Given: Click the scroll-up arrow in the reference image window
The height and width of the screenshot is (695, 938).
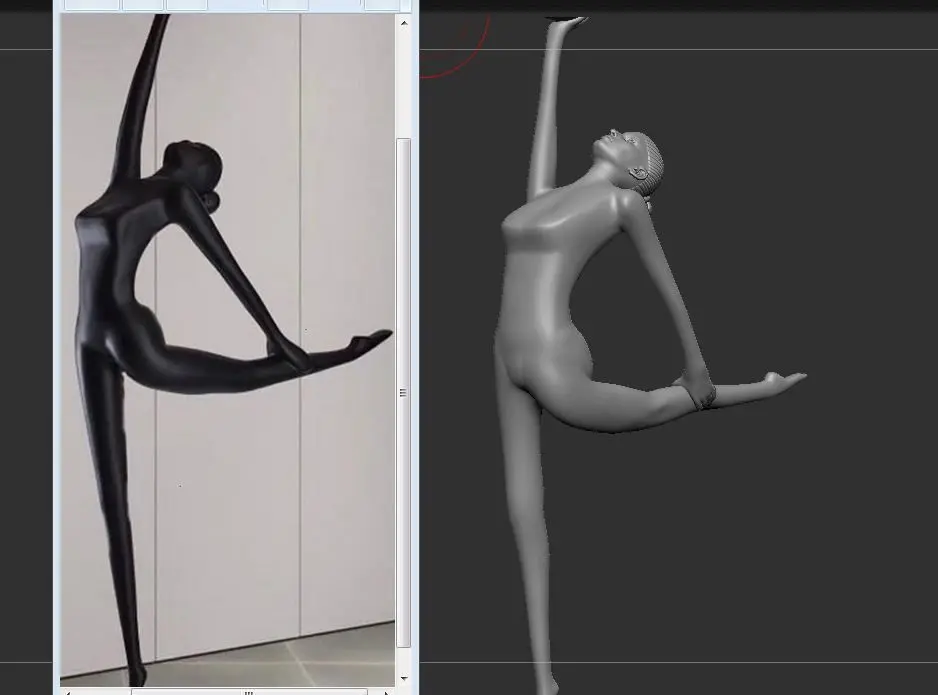Looking at the screenshot, I should click(404, 23).
